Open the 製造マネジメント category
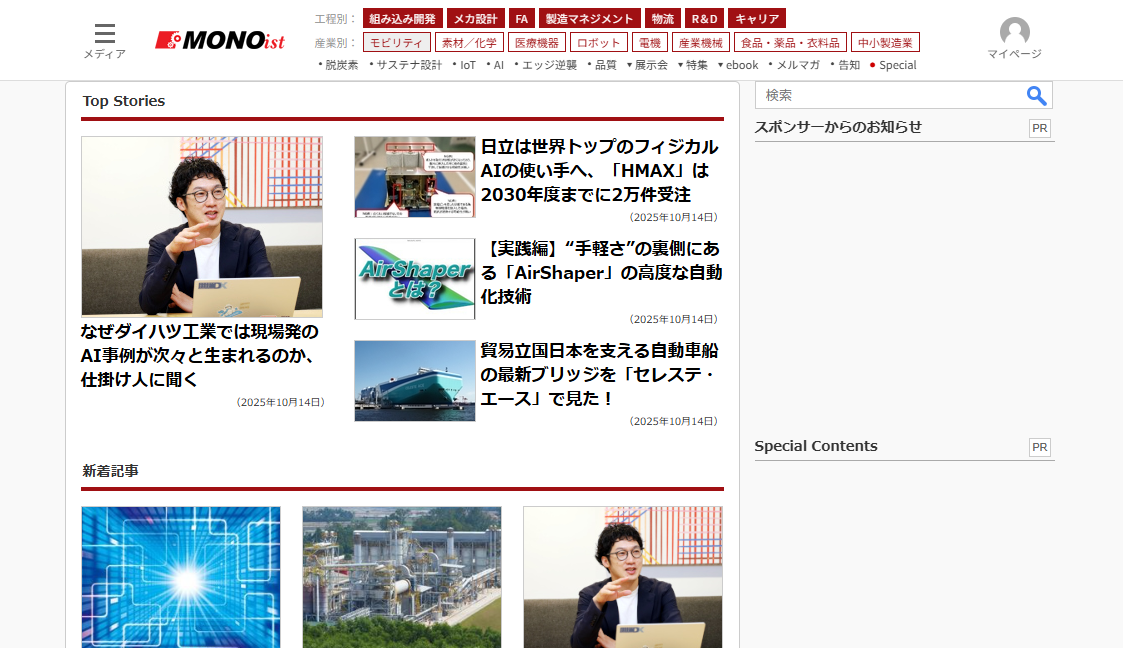Viewport: 1123px width, 648px height. point(589,19)
